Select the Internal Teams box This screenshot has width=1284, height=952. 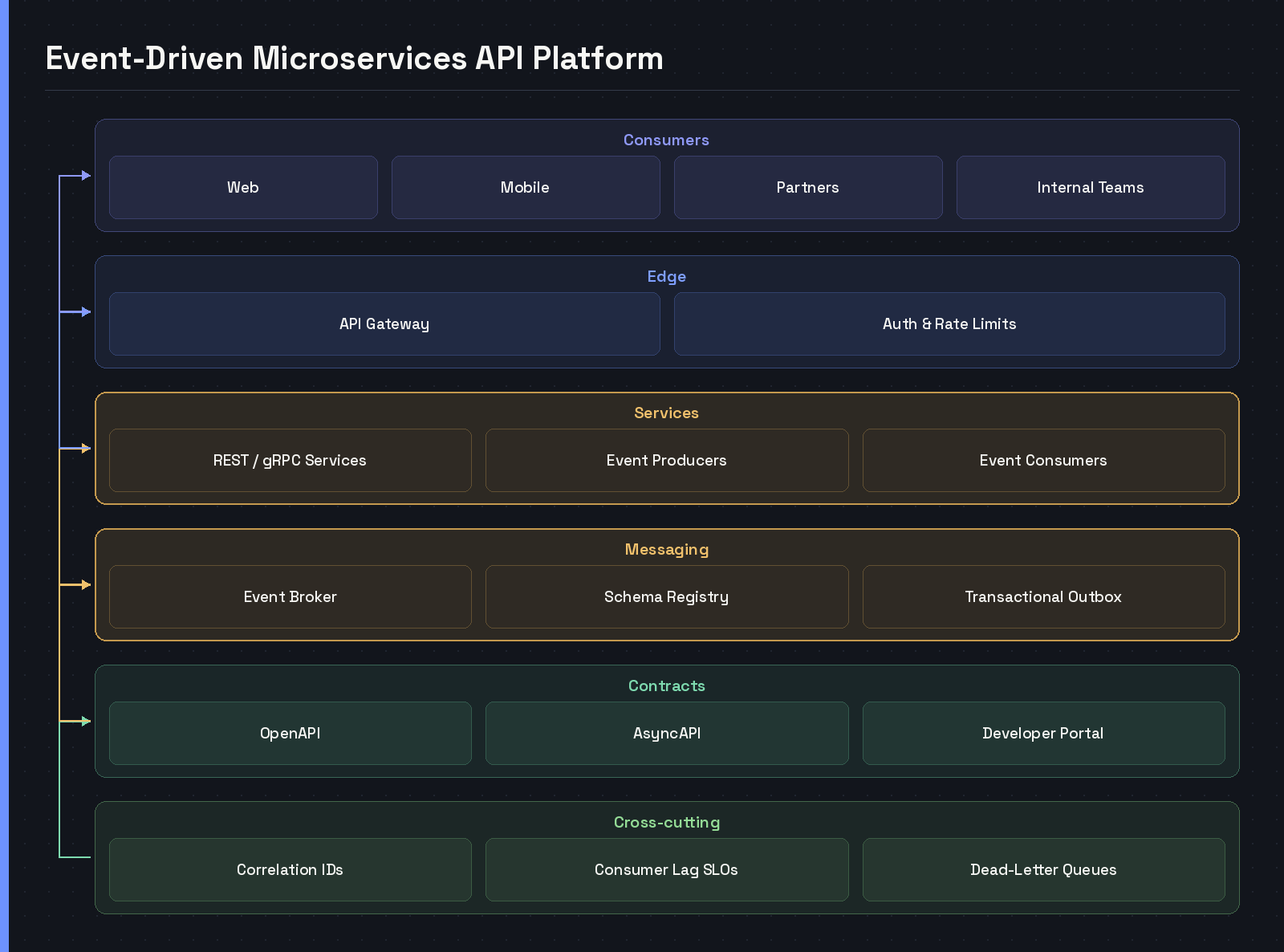pyautogui.click(x=1091, y=187)
